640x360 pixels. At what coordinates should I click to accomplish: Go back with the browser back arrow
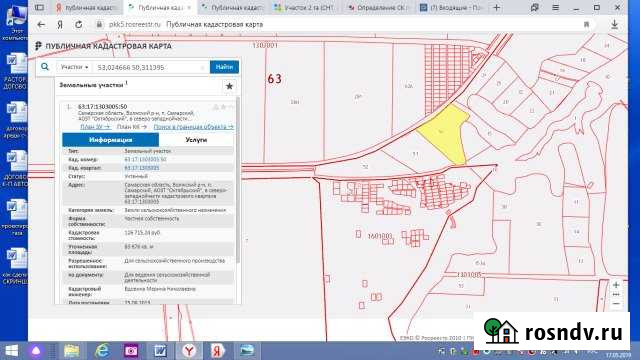[x=41, y=24]
